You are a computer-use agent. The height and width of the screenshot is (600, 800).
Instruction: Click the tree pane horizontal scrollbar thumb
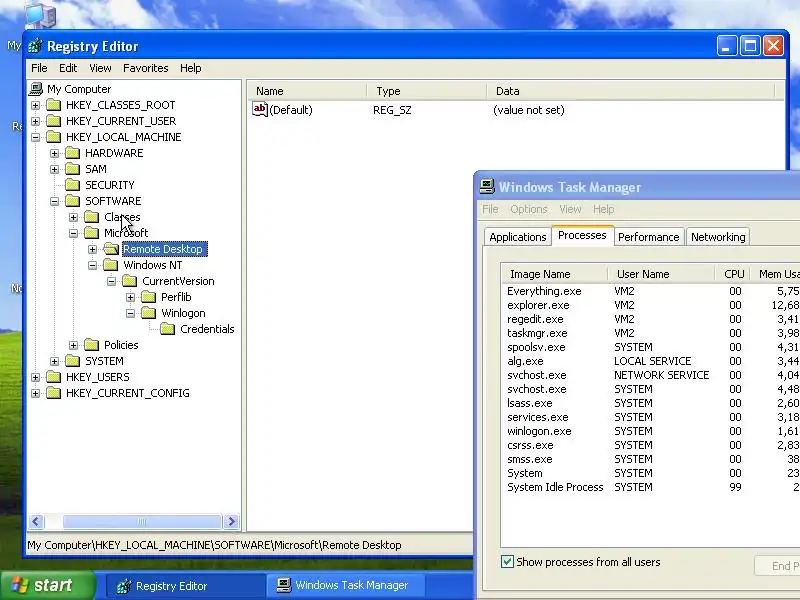click(x=142, y=521)
